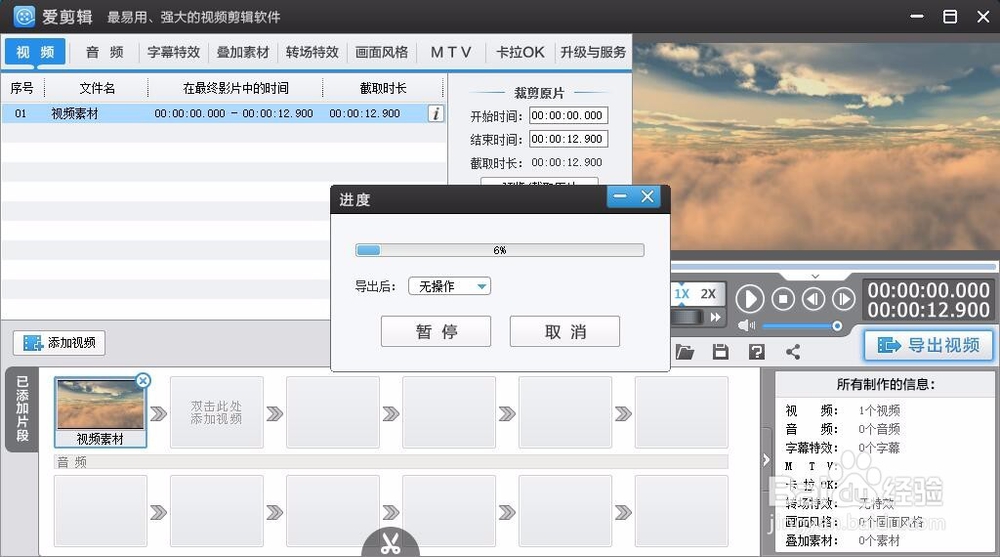Remove the 视频素材 clip with its X badge
Image resolution: width=1000 pixels, height=557 pixels.
143,381
